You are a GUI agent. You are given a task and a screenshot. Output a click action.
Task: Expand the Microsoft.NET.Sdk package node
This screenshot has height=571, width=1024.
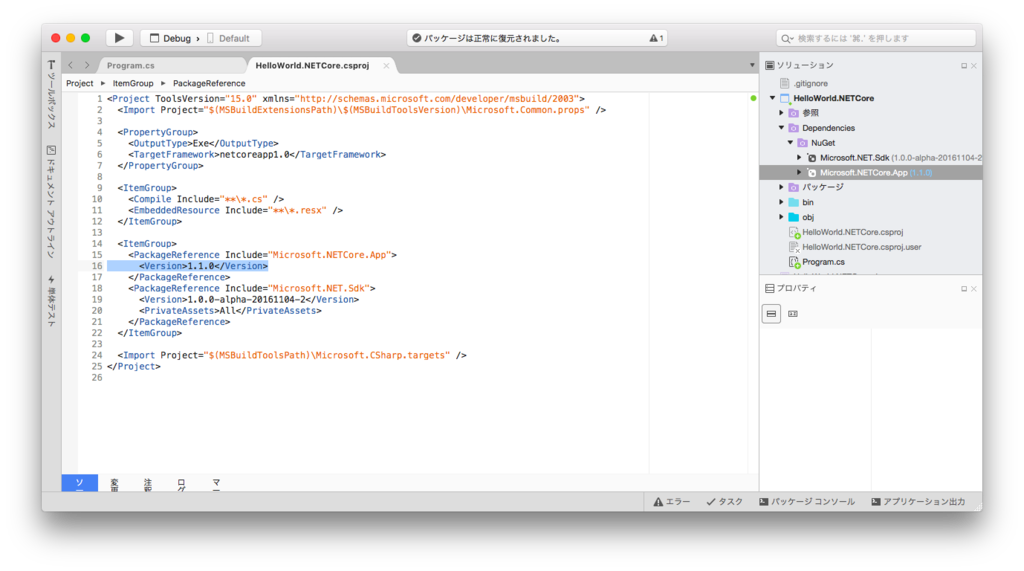tap(799, 157)
